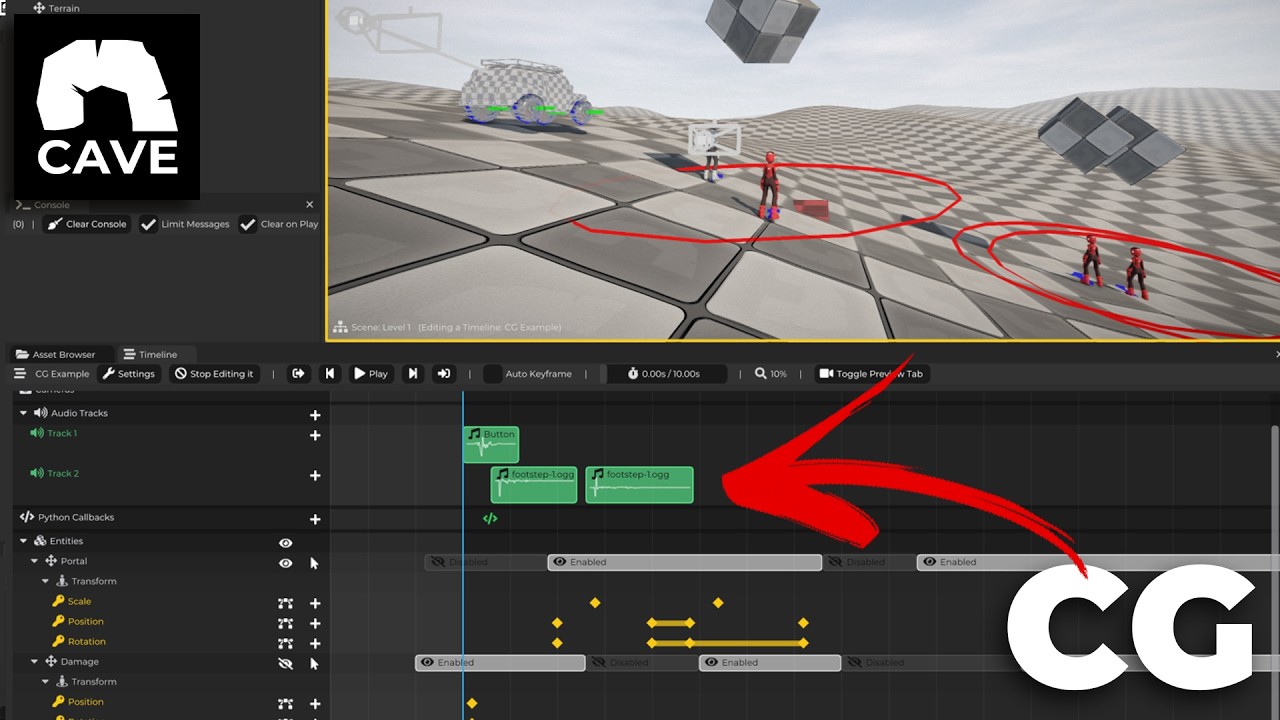Click the Track 1 label
1280x720 pixels.
coord(62,433)
